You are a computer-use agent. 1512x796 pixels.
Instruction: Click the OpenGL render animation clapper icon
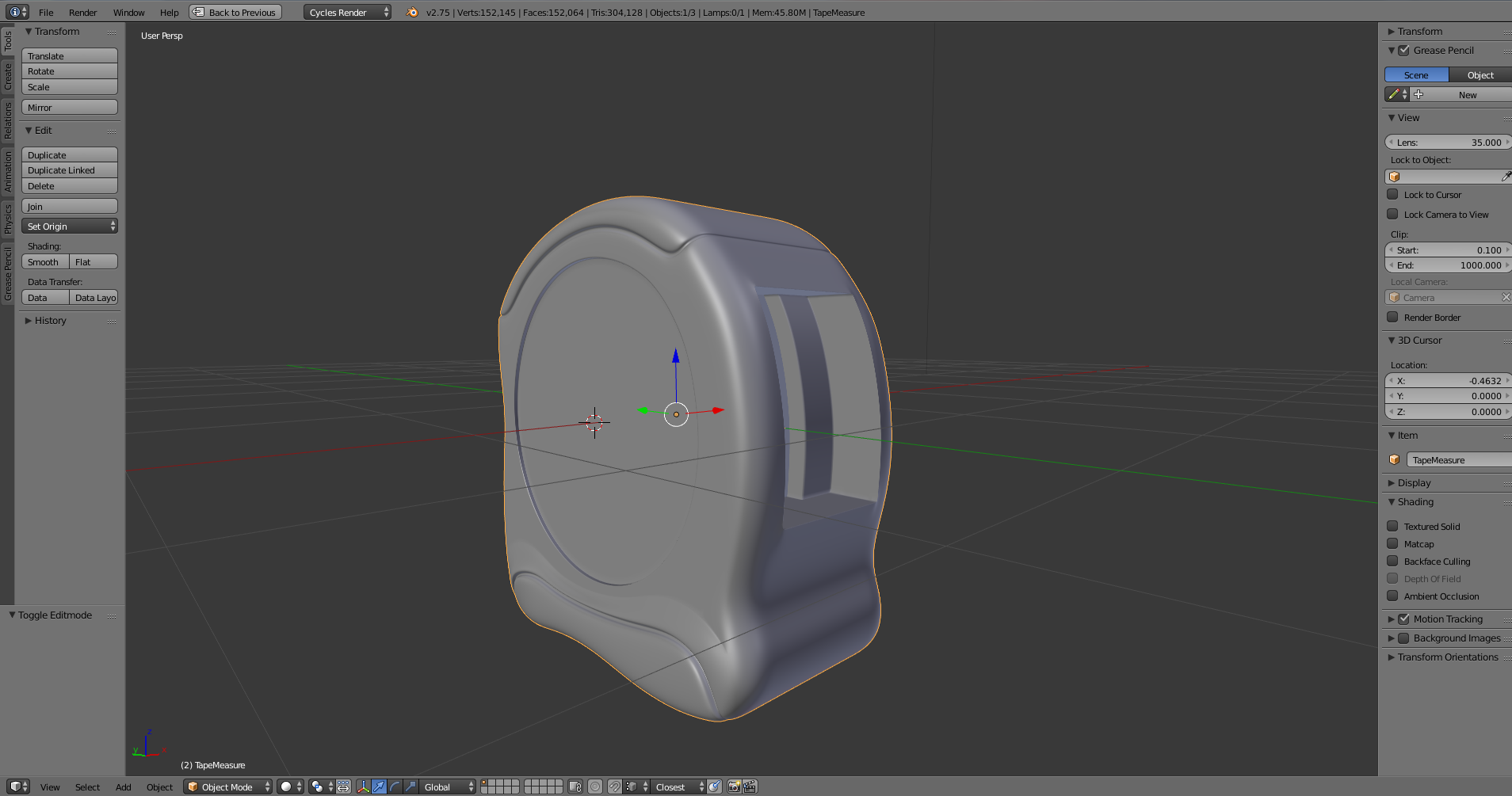point(750,786)
